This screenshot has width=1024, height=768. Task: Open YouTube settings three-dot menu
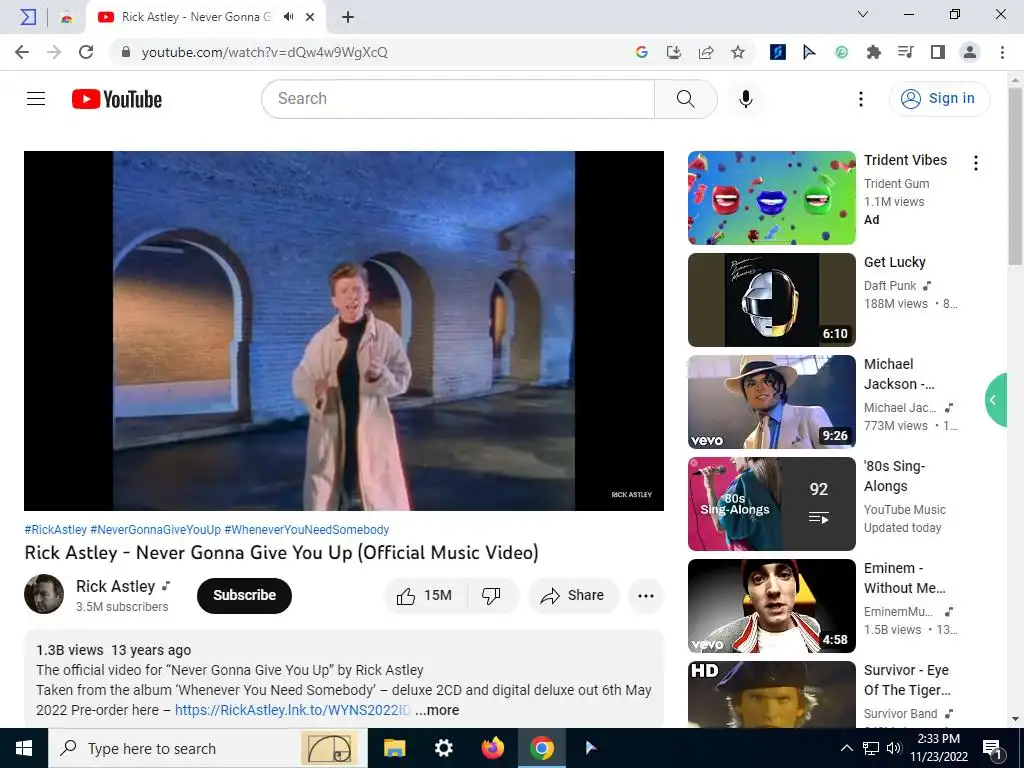[x=861, y=99]
